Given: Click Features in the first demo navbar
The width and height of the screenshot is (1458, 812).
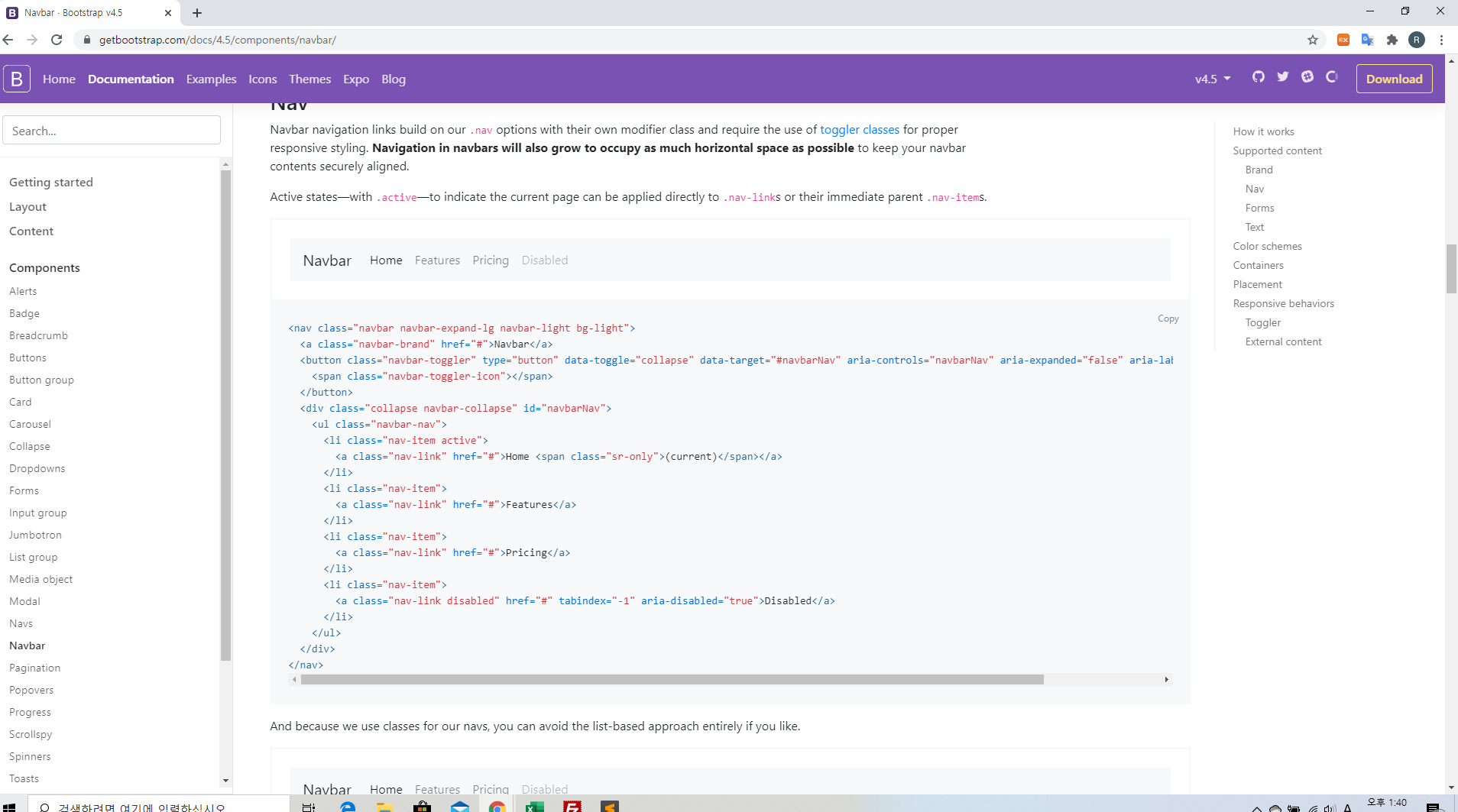Looking at the screenshot, I should (x=437, y=260).
